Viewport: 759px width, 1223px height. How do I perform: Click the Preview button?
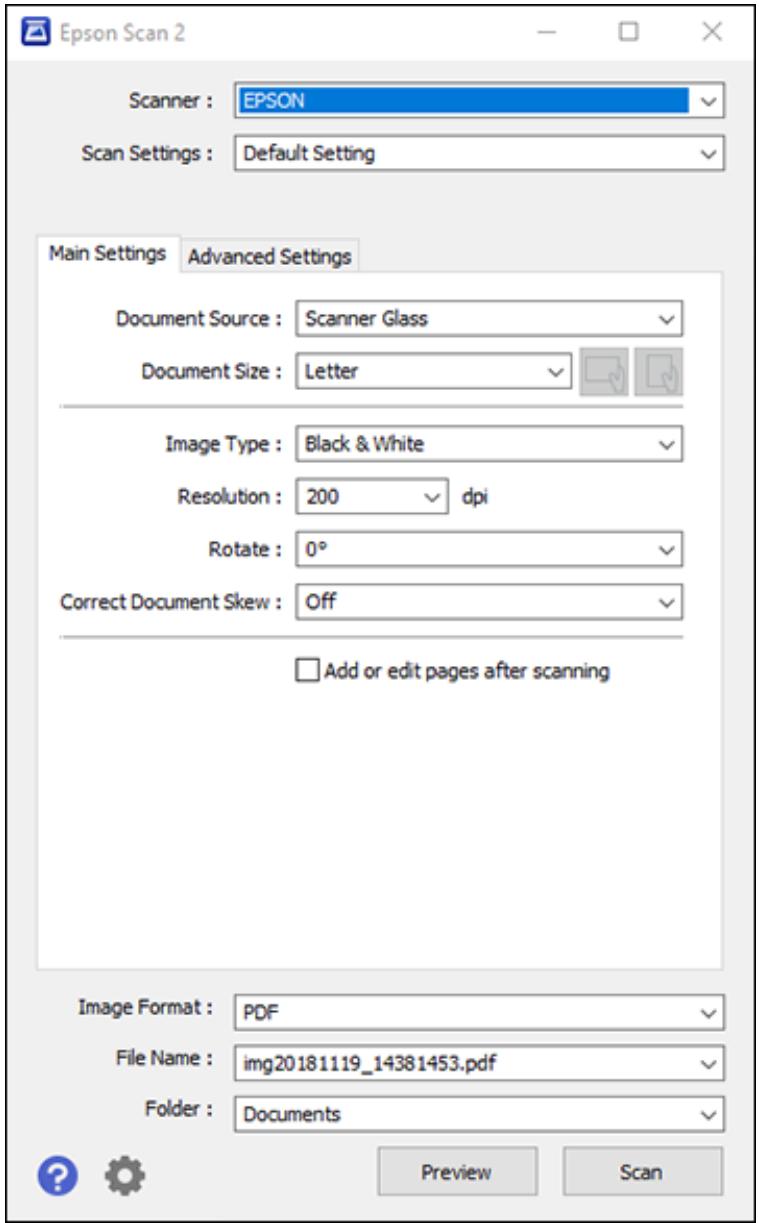(458, 1171)
